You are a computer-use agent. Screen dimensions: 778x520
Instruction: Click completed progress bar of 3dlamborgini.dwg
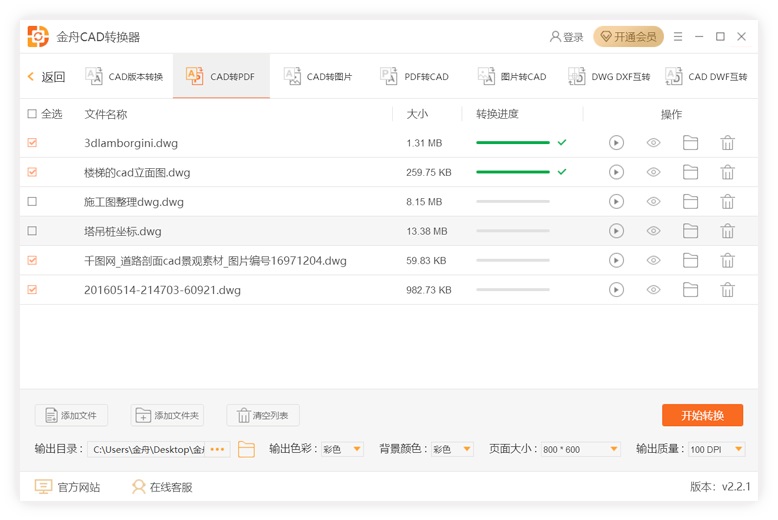click(x=513, y=143)
